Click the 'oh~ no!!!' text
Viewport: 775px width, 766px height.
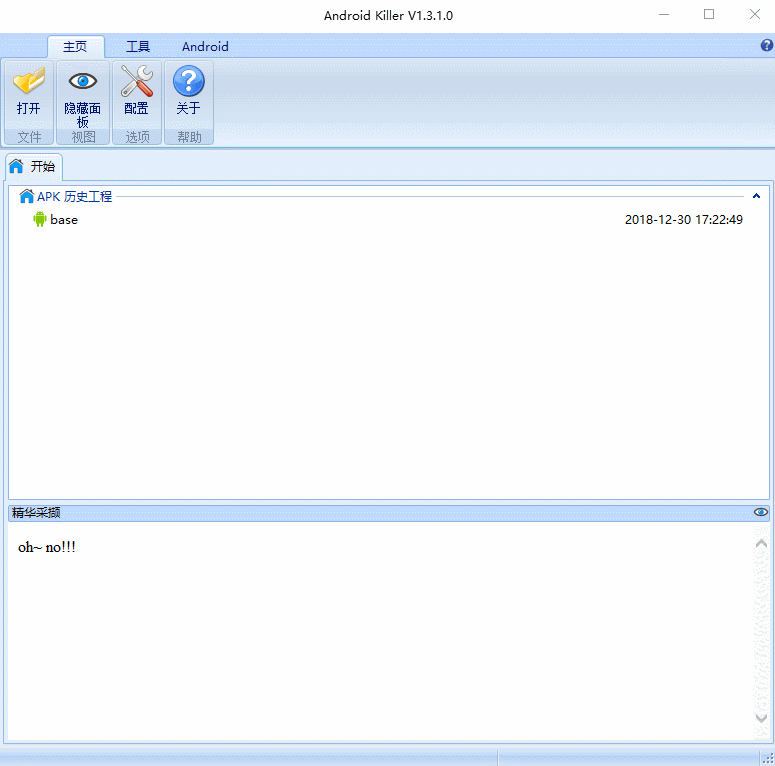point(47,548)
